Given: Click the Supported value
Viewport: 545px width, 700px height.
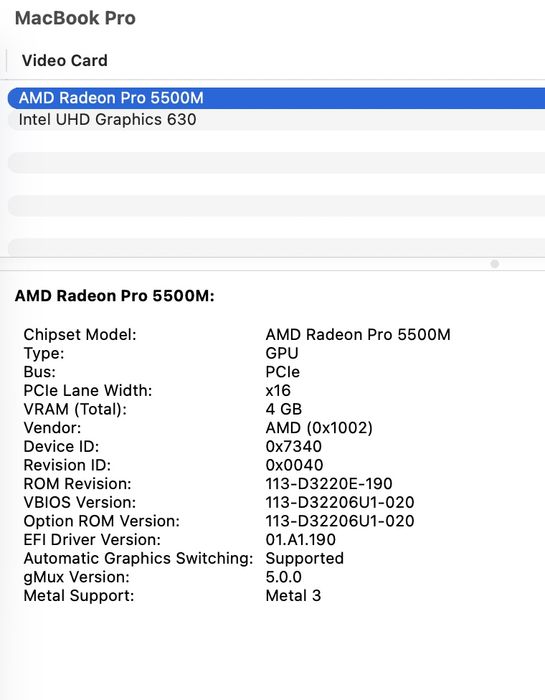Looking at the screenshot, I should (x=305, y=558).
